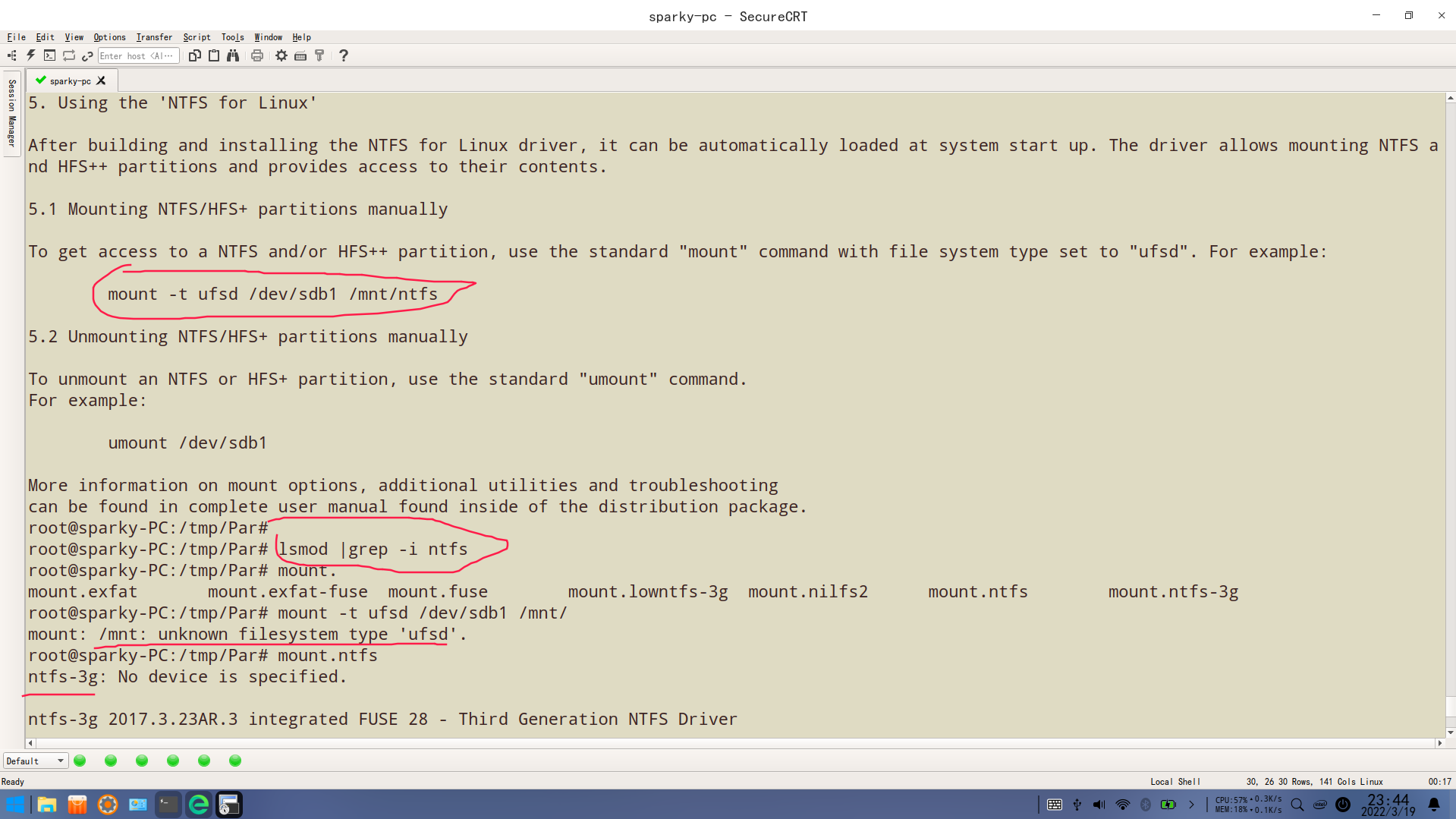This screenshot has width=1456, height=819.
Task: Open the View menu
Action: 74,37
